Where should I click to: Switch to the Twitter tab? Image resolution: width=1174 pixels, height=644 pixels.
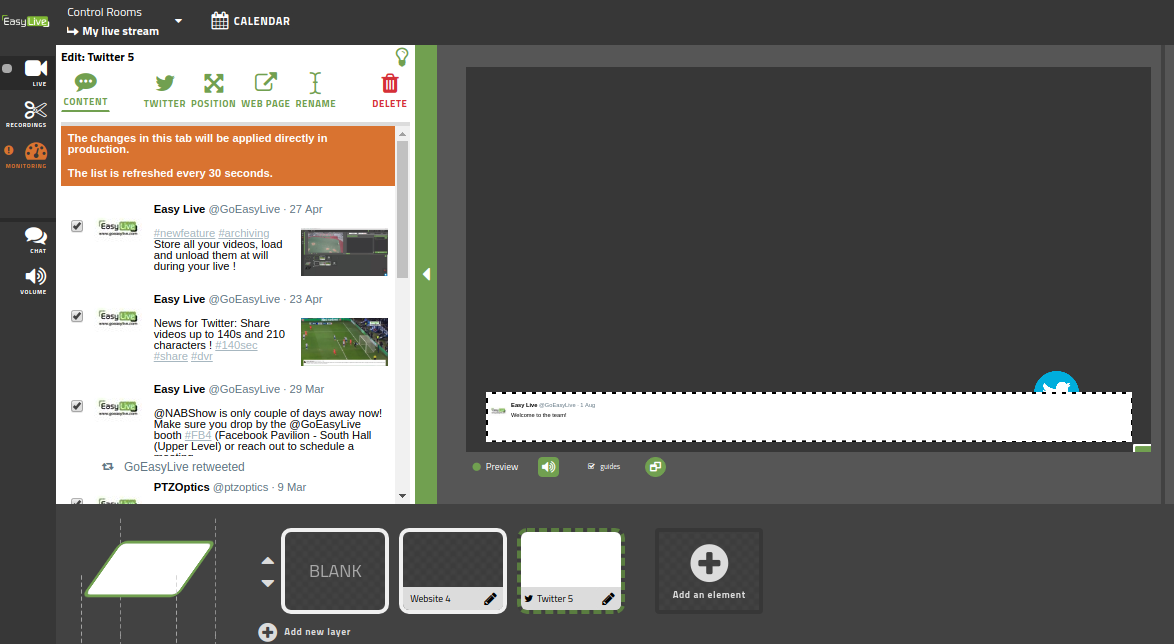[x=165, y=91]
